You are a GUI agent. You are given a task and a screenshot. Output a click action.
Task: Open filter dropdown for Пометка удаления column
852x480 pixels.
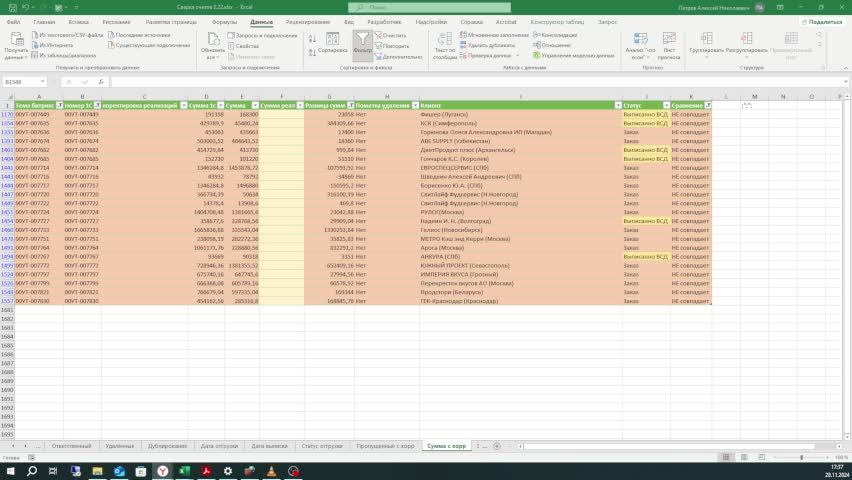pos(415,105)
